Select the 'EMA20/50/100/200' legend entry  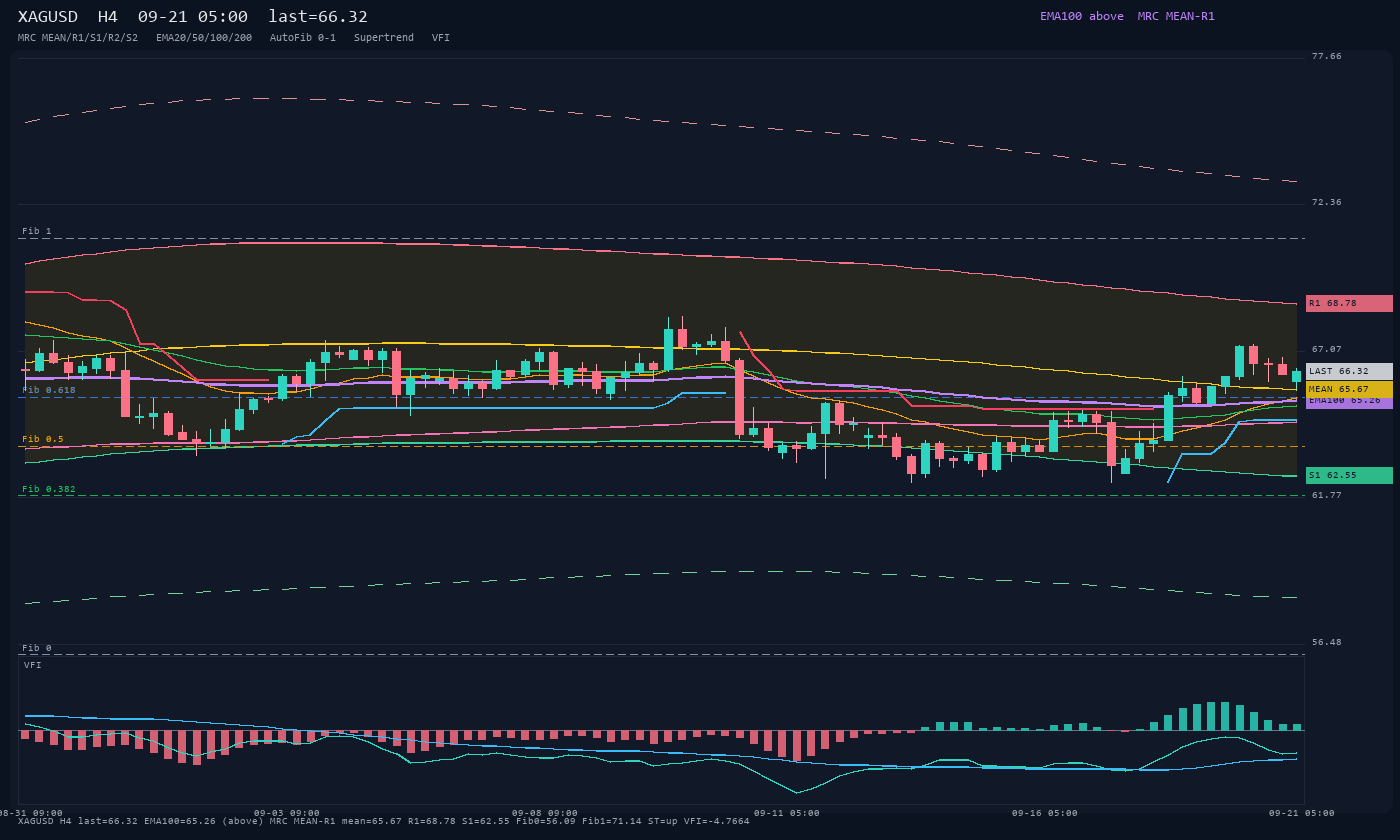point(204,38)
